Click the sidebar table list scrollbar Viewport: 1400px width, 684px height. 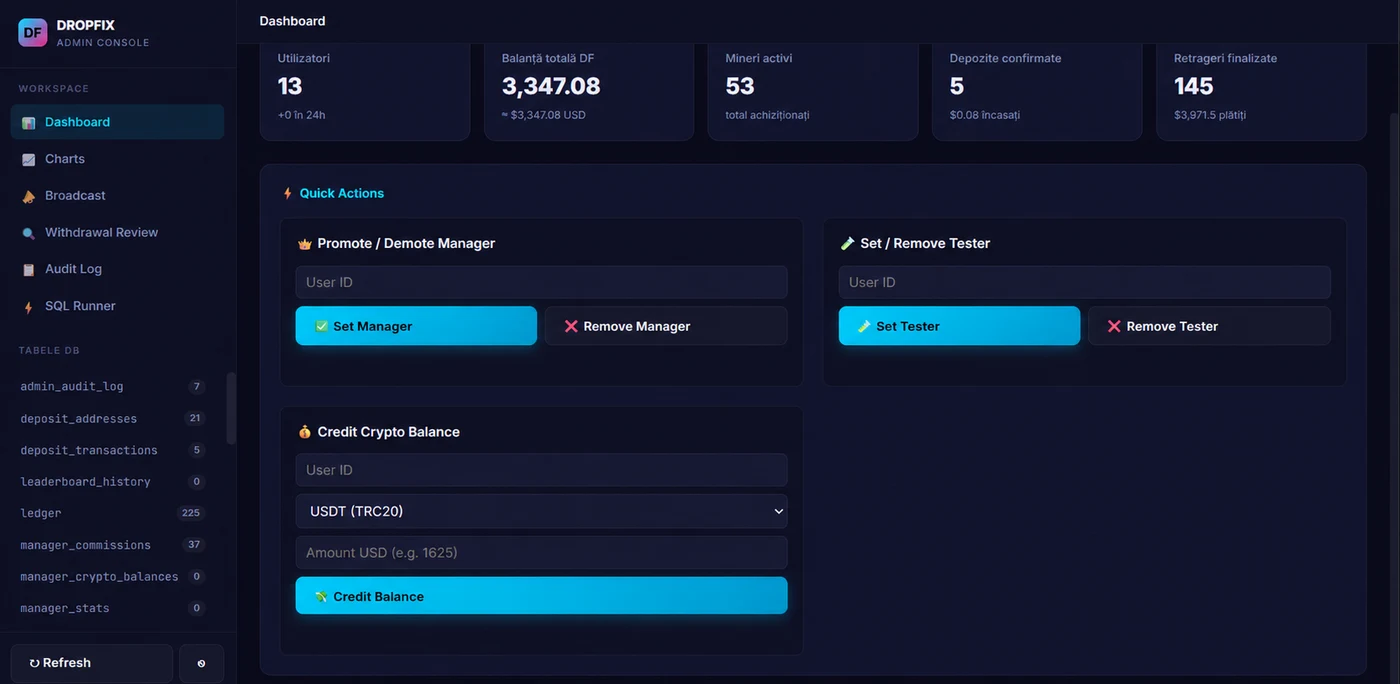[231, 408]
